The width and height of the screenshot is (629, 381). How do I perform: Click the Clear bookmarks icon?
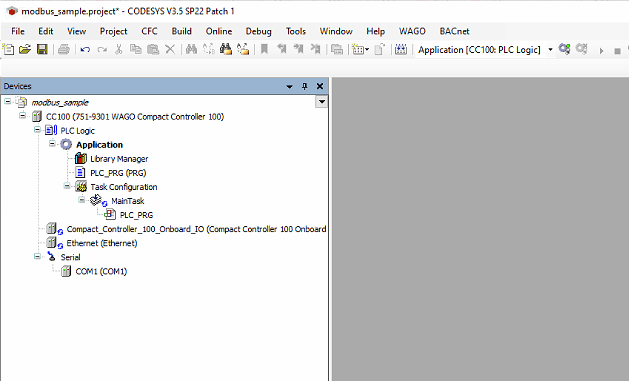click(316, 49)
